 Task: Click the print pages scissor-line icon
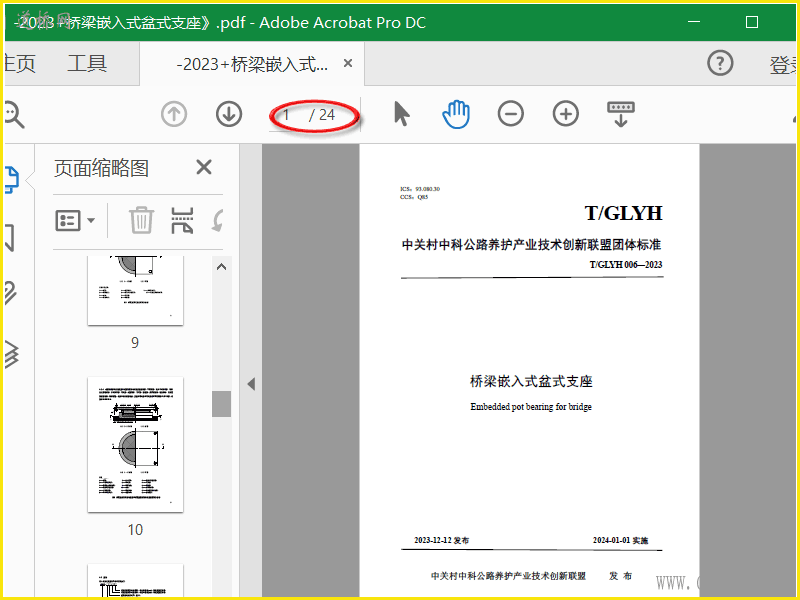coord(182,220)
